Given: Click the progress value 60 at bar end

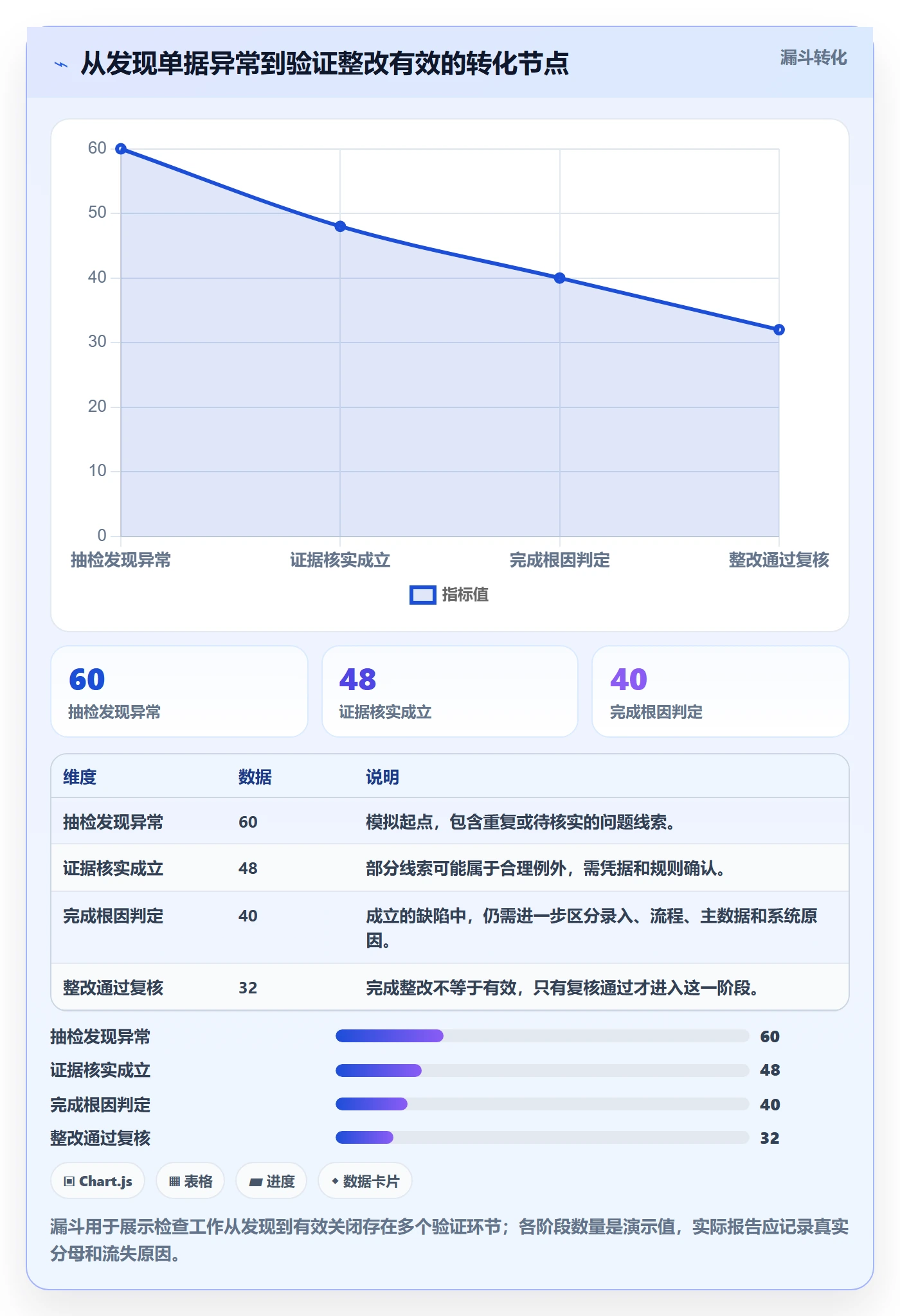Looking at the screenshot, I should click(770, 1037).
